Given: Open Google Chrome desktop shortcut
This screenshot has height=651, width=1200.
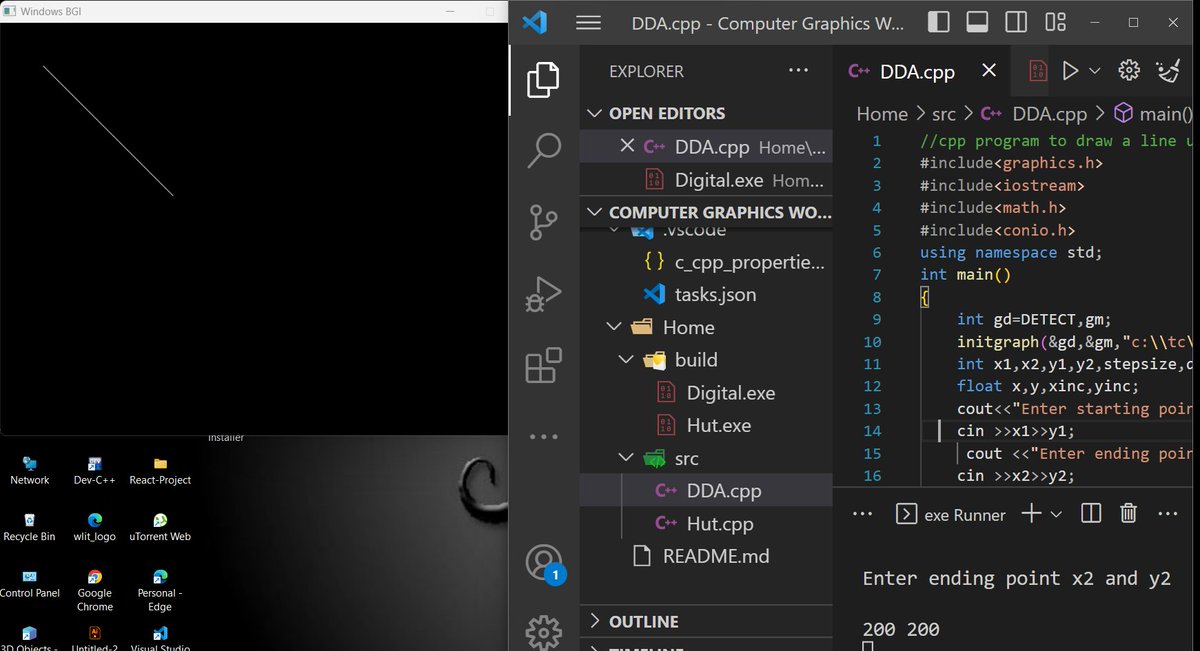Looking at the screenshot, I should coord(94,590).
